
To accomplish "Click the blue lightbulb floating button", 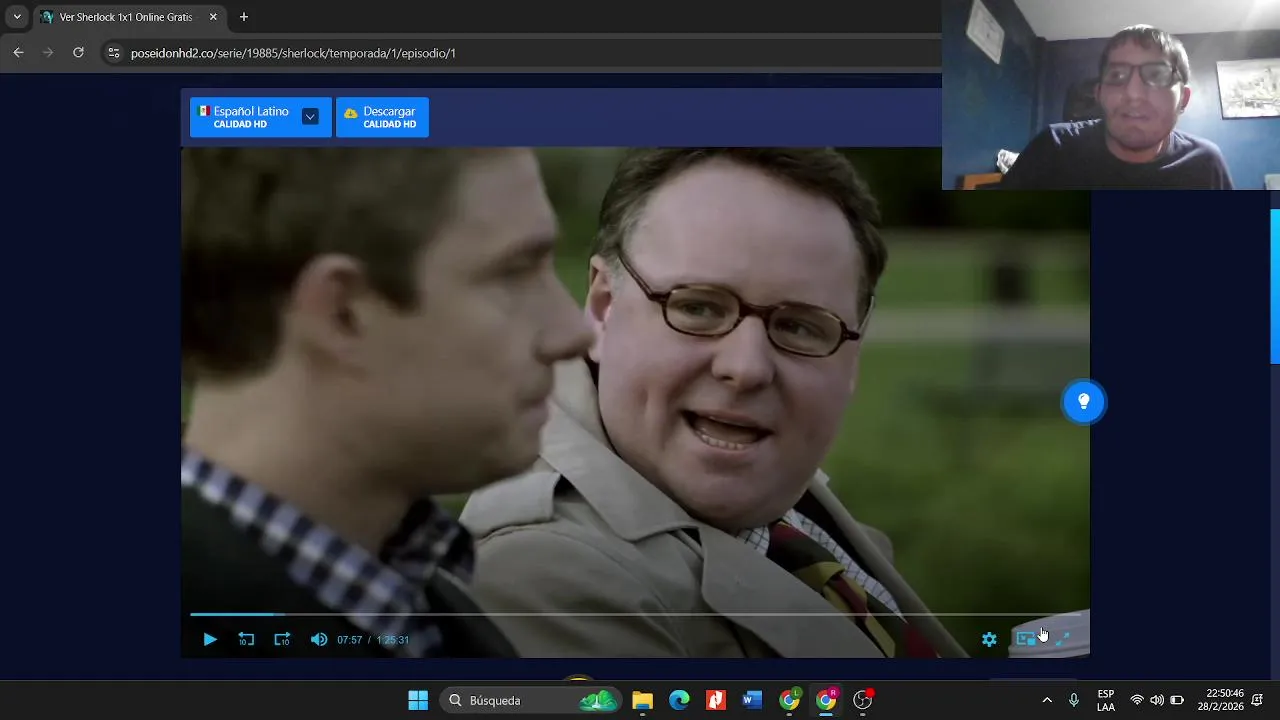I will [1083, 402].
